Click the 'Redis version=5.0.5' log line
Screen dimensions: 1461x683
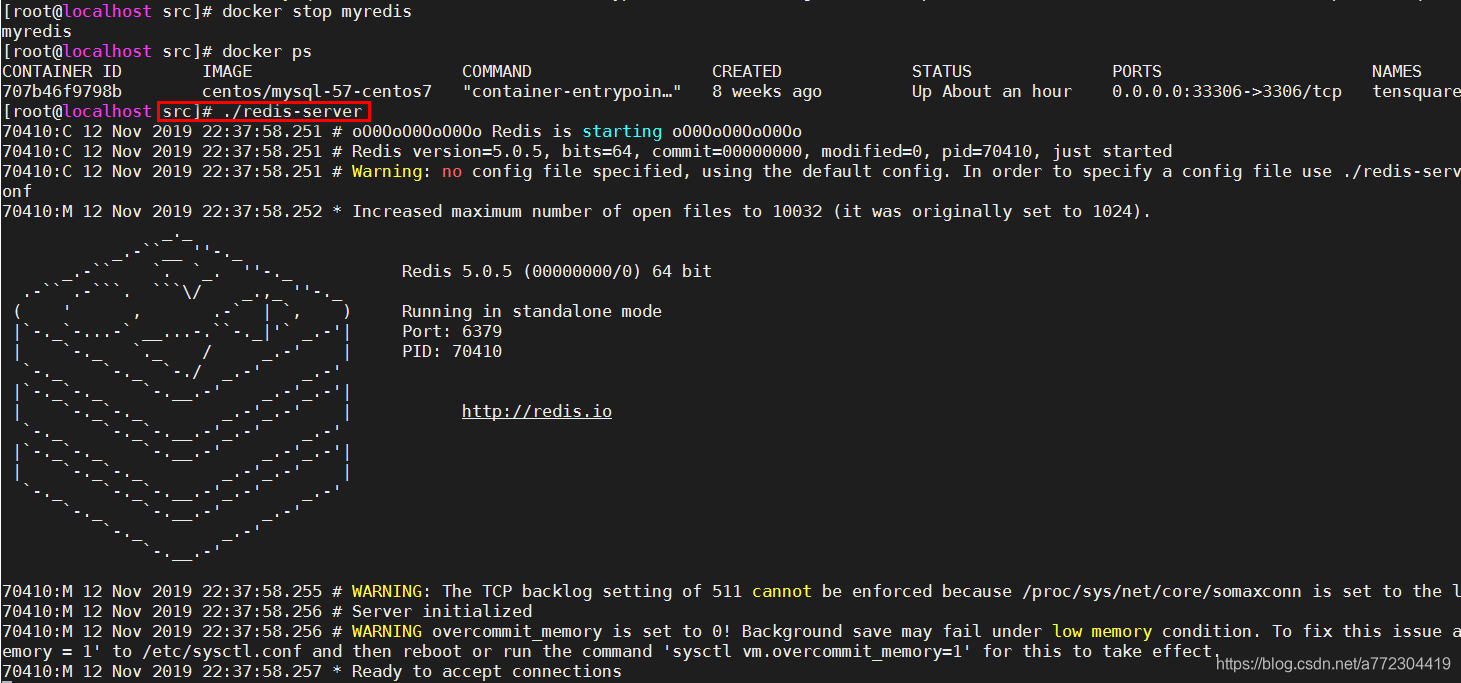click(587, 151)
